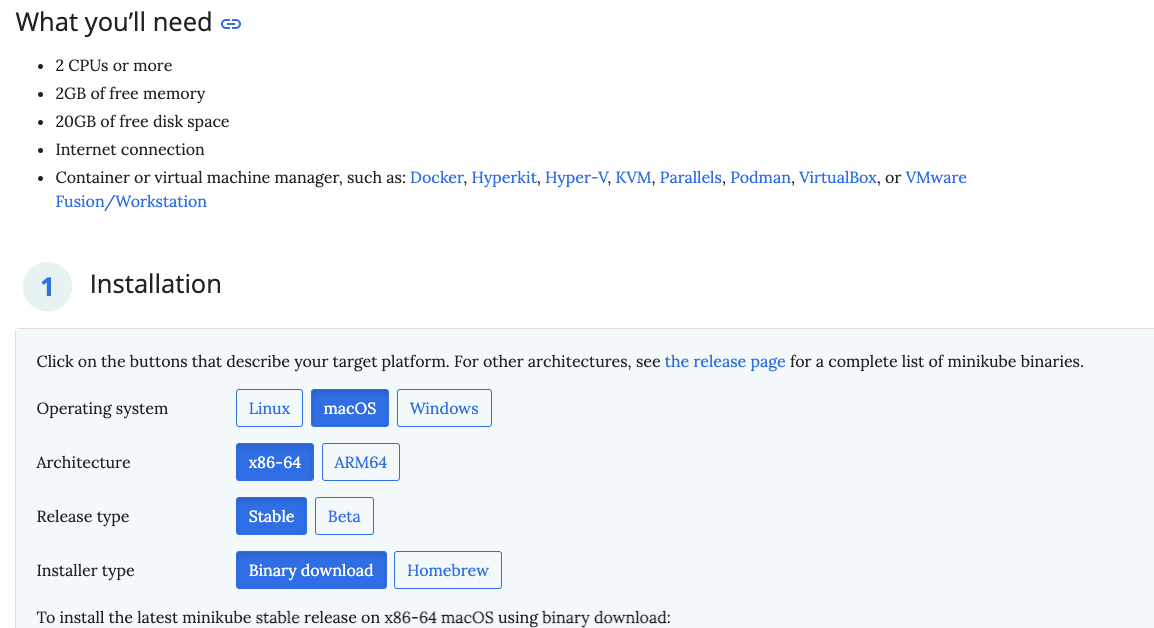Click the 'Architecture' label
The height and width of the screenshot is (628, 1154).
pyautogui.click(x=83, y=462)
